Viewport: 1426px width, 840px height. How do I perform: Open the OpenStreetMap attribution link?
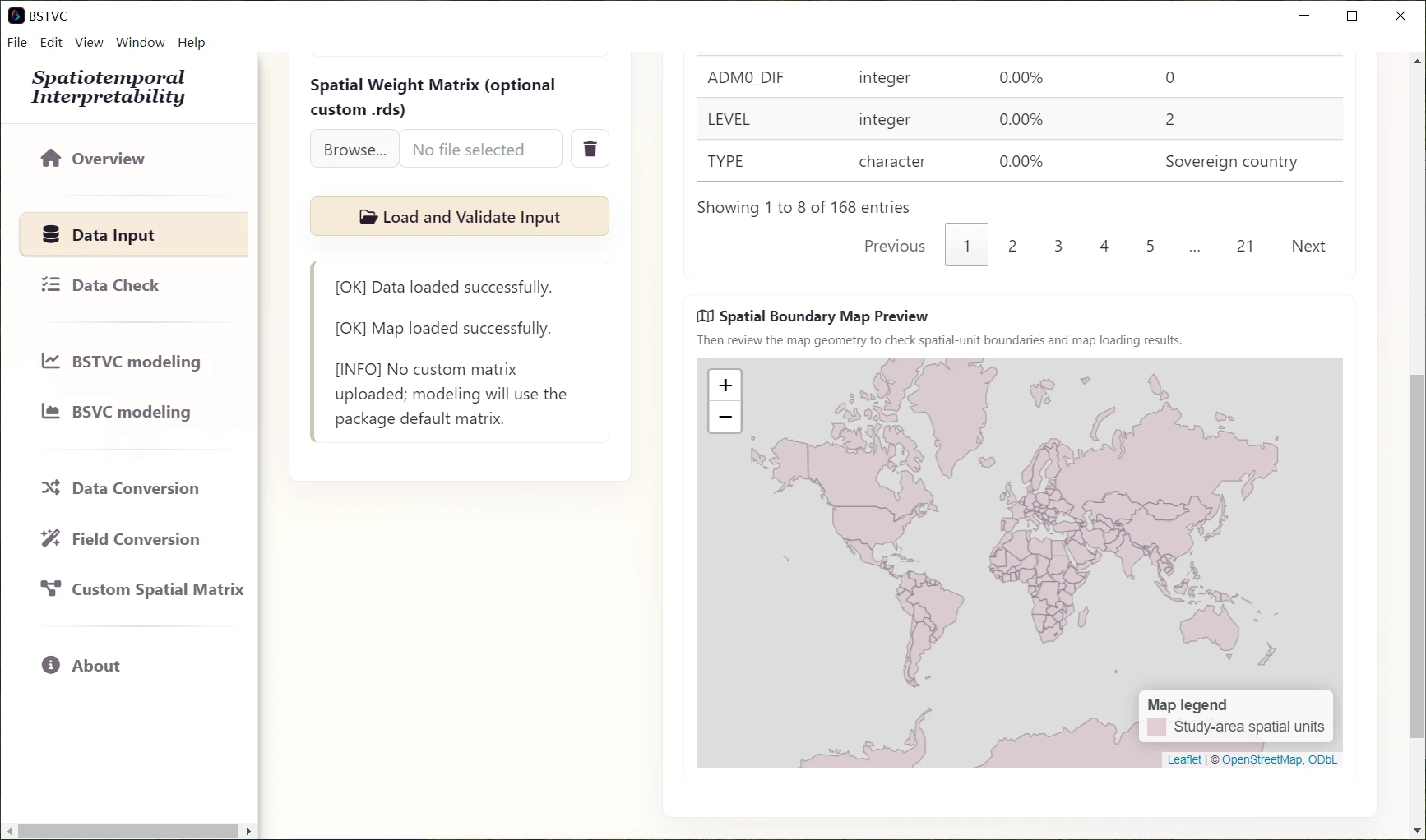[x=1262, y=760]
